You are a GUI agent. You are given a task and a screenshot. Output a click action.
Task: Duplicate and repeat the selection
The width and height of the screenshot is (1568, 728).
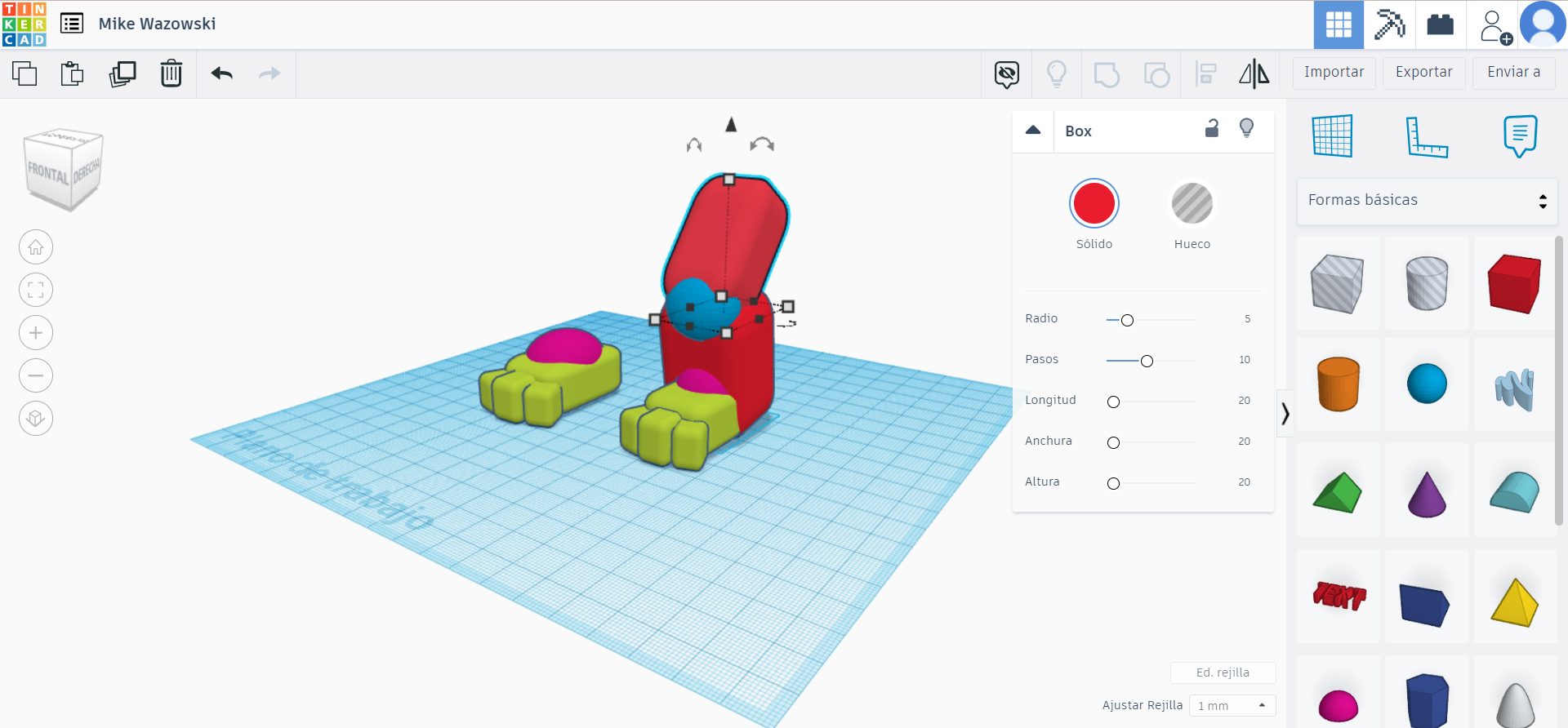tap(122, 73)
